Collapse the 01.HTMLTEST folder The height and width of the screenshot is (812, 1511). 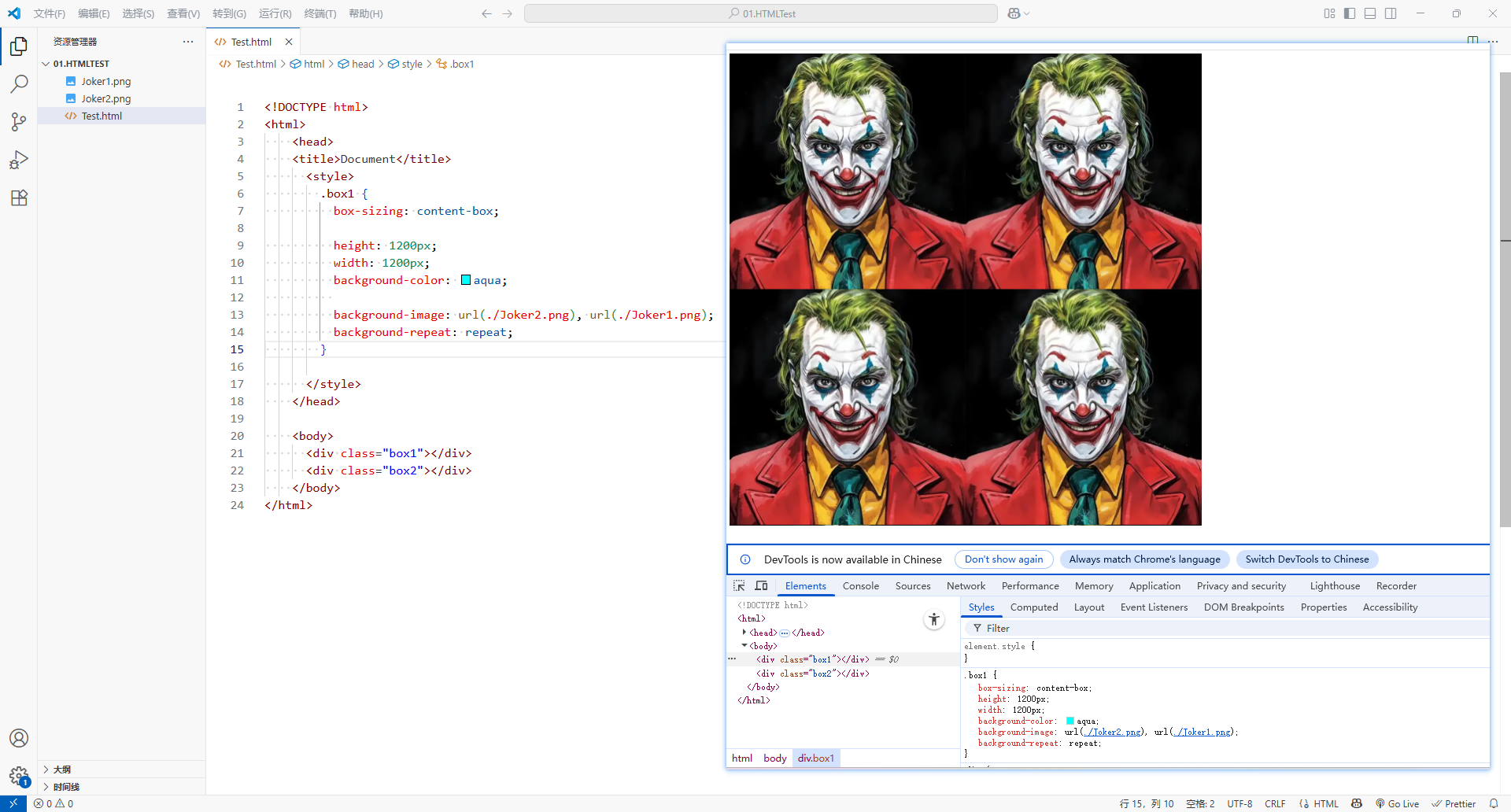tap(46, 64)
